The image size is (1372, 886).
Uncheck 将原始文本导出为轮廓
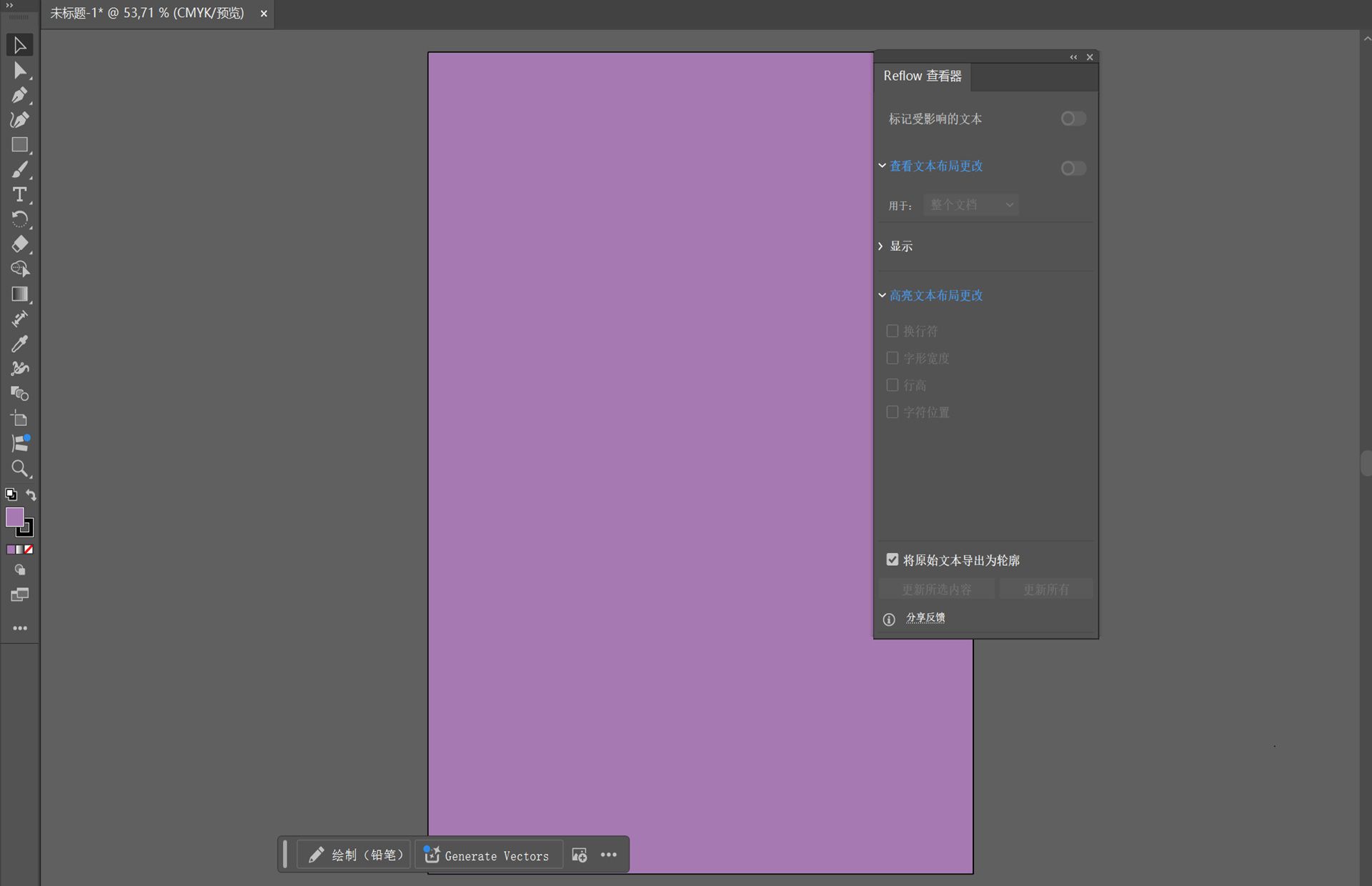[892, 559]
